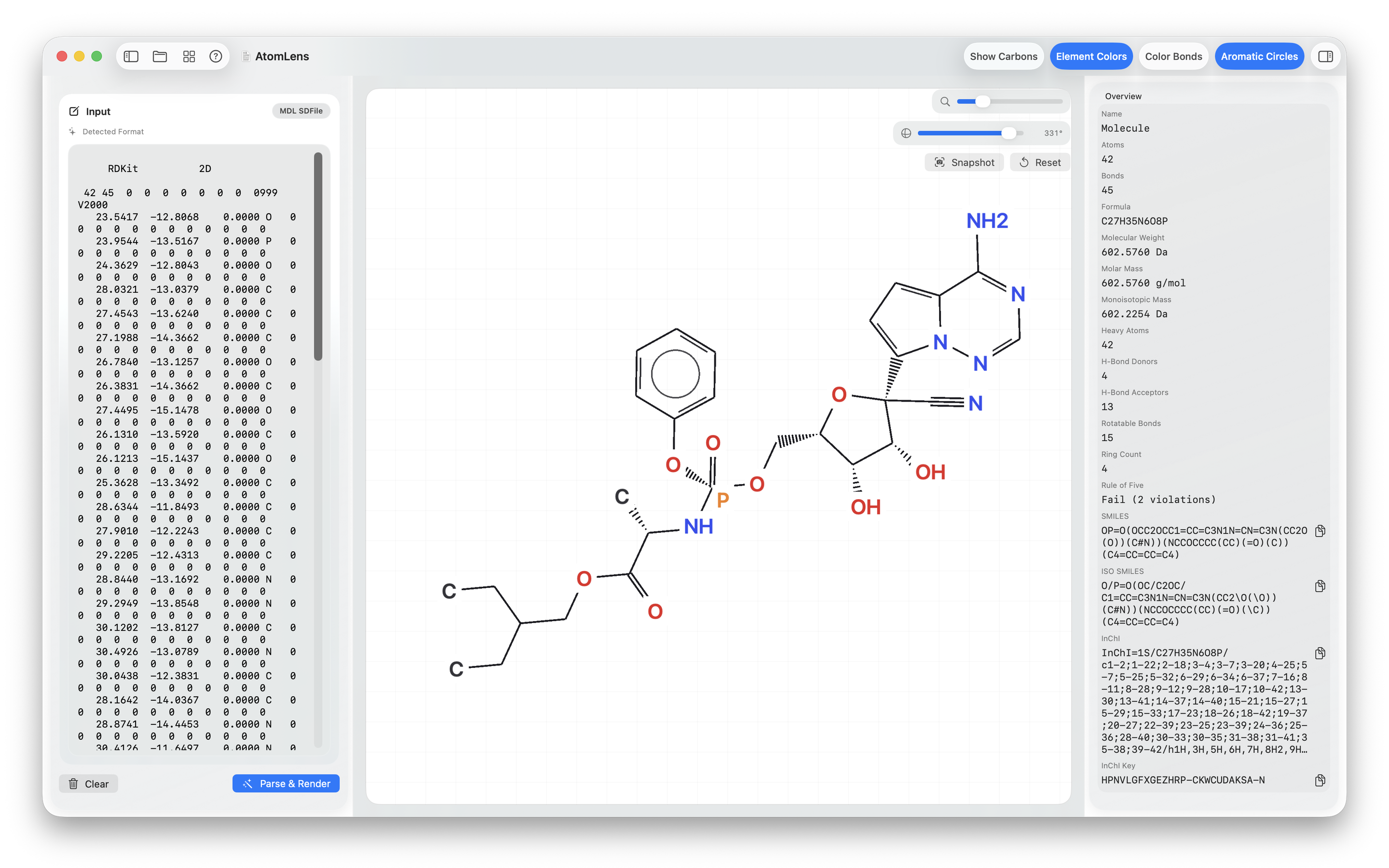The width and height of the screenshot is (1389, 868).
Task: Enable Show Carbons toggle
Action: coord(1003,56)
